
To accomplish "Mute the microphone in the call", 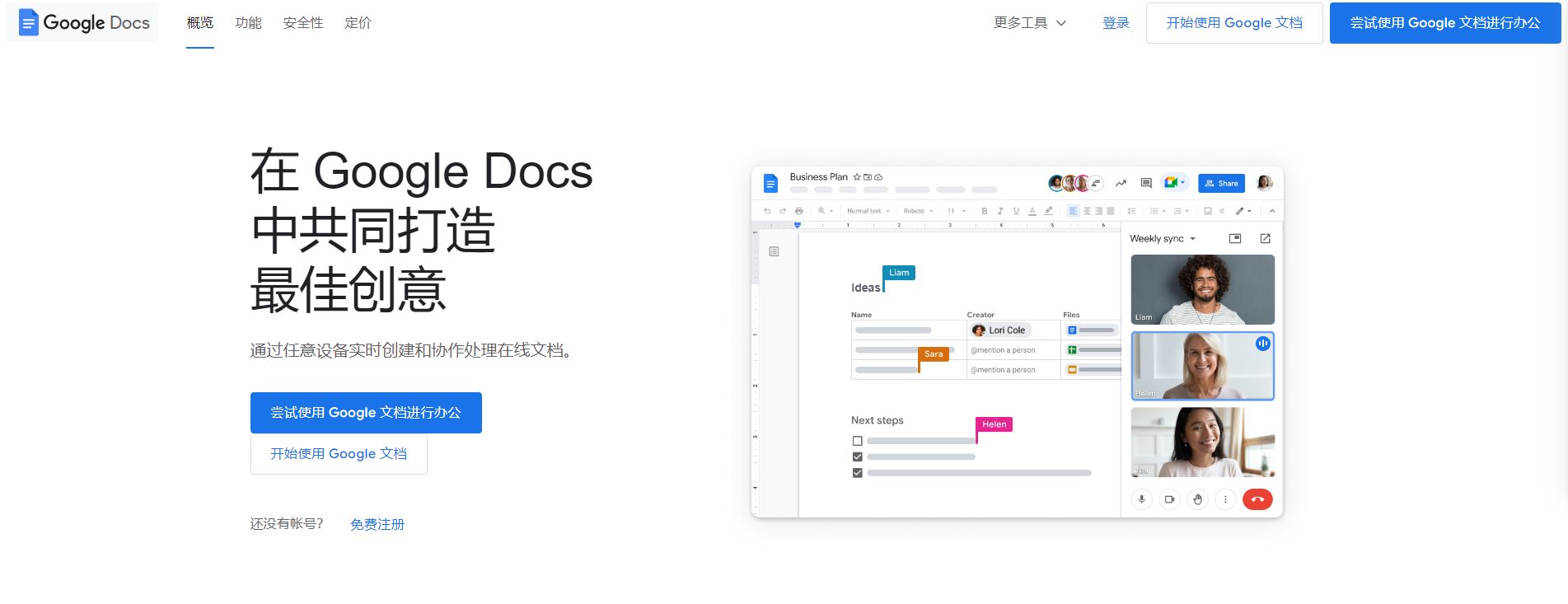I will click(1141, 499).
